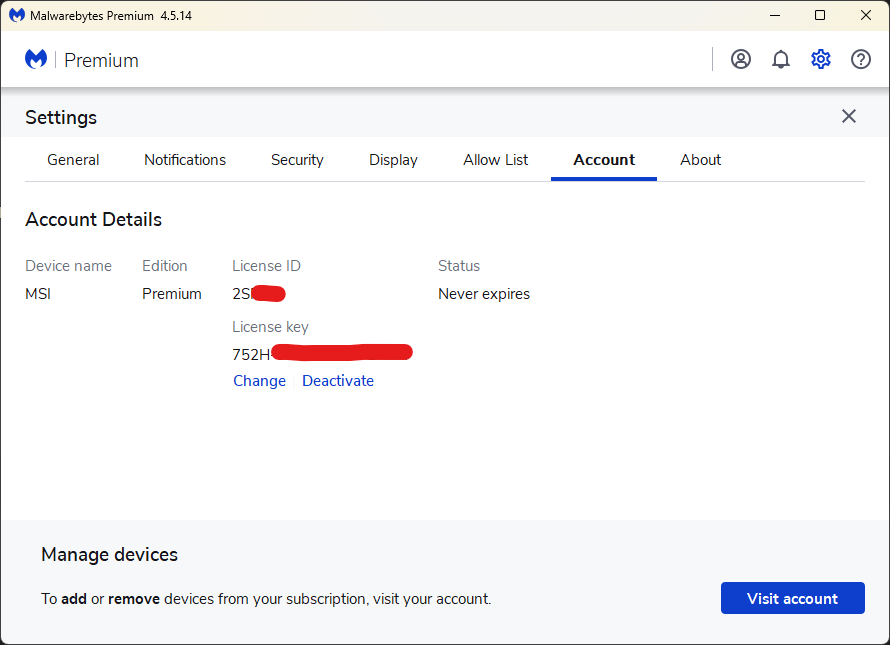Click the Manage devices heading
This screenshot has width=890, height=645.
point(110,555)
